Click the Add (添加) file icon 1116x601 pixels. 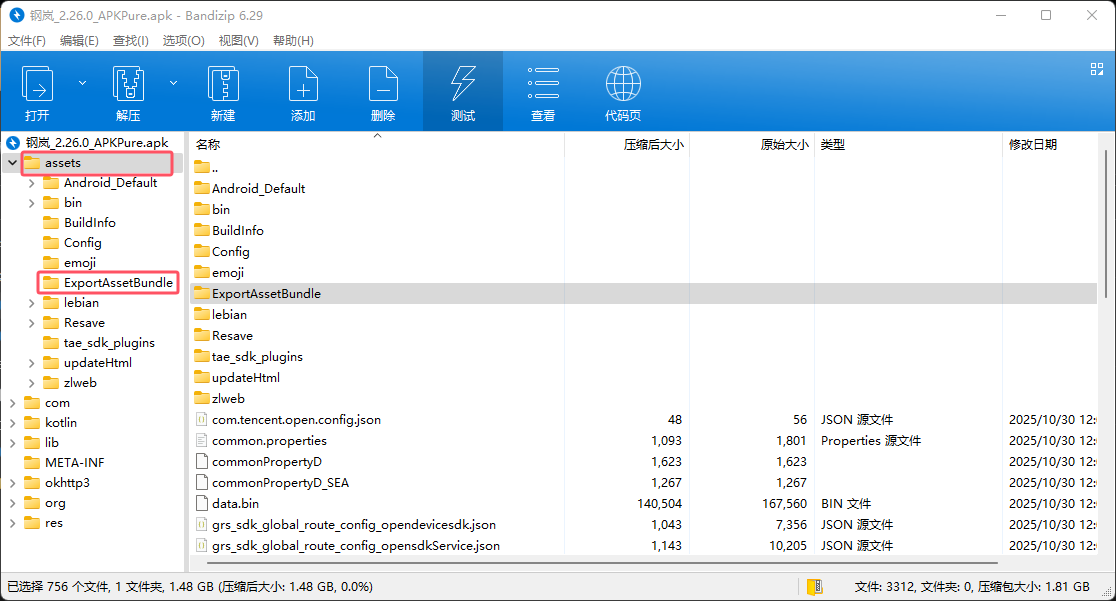(x=302, y=84)
